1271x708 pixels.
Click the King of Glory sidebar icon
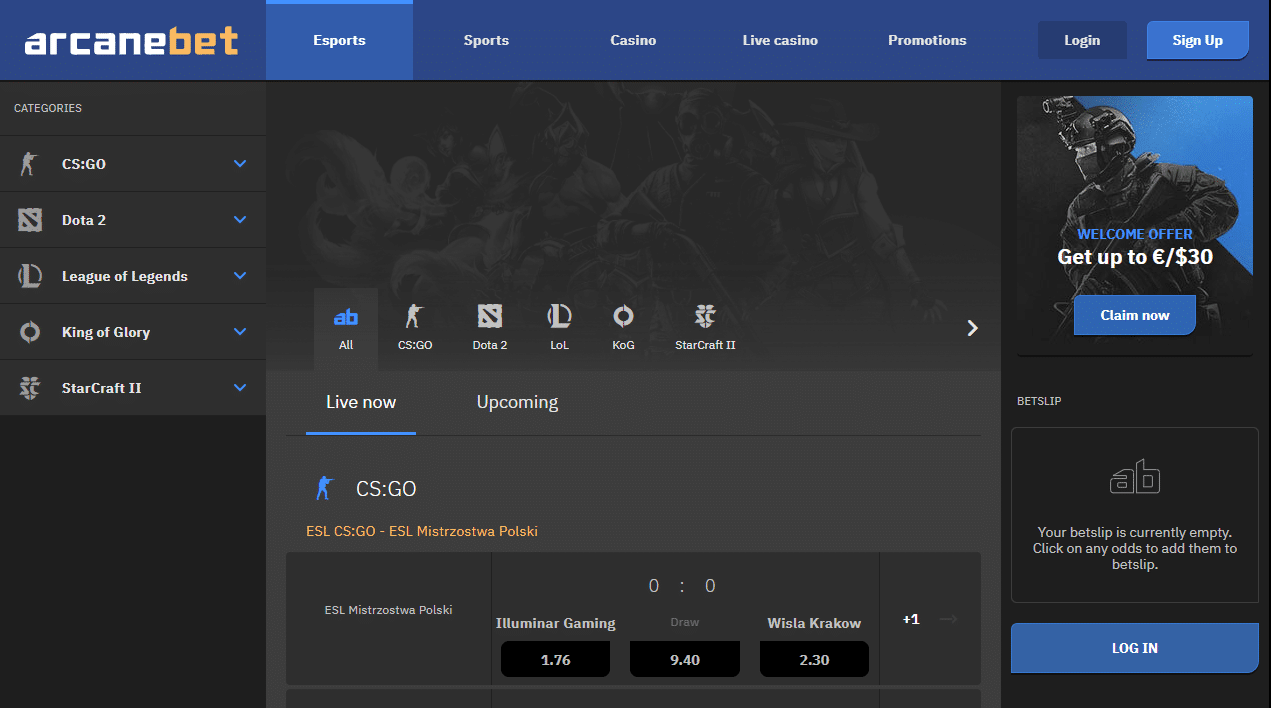tap(30, 332)
